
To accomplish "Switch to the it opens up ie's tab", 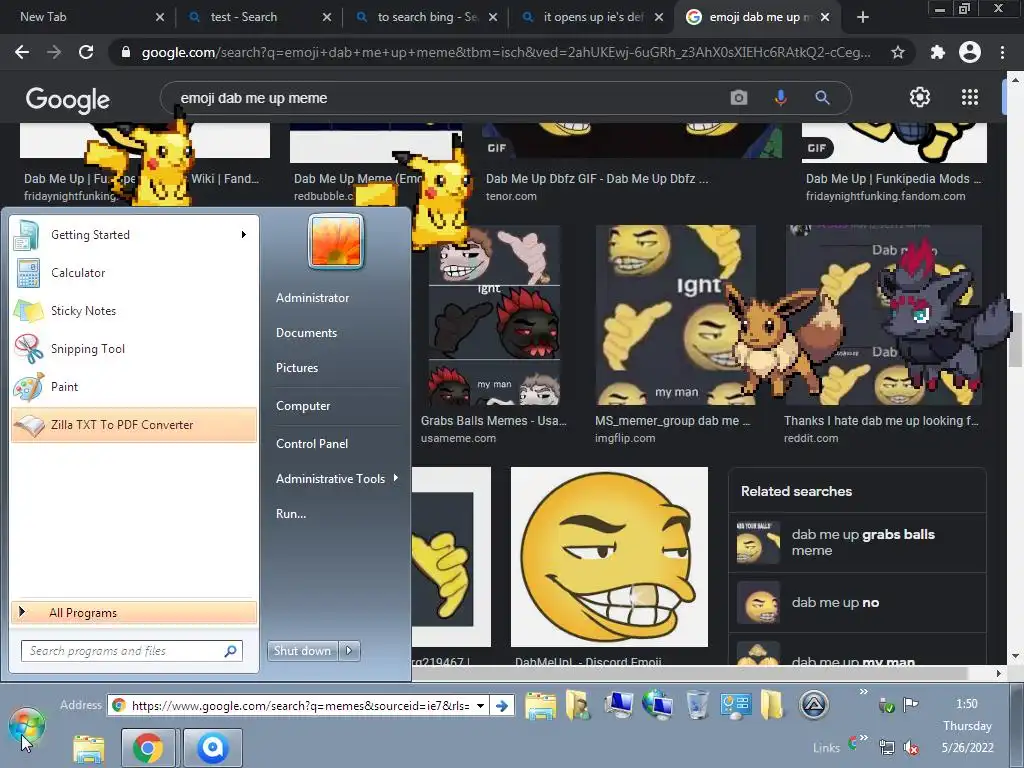I will click(x=591, y=17).
